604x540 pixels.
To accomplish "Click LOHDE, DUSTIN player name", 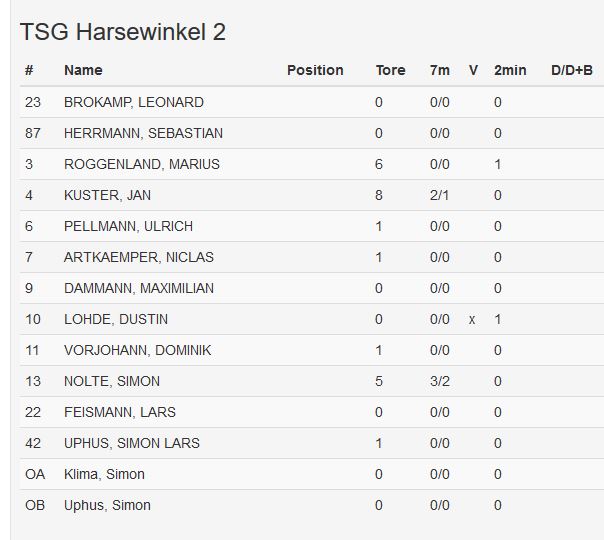I will [x=115, y=319].
